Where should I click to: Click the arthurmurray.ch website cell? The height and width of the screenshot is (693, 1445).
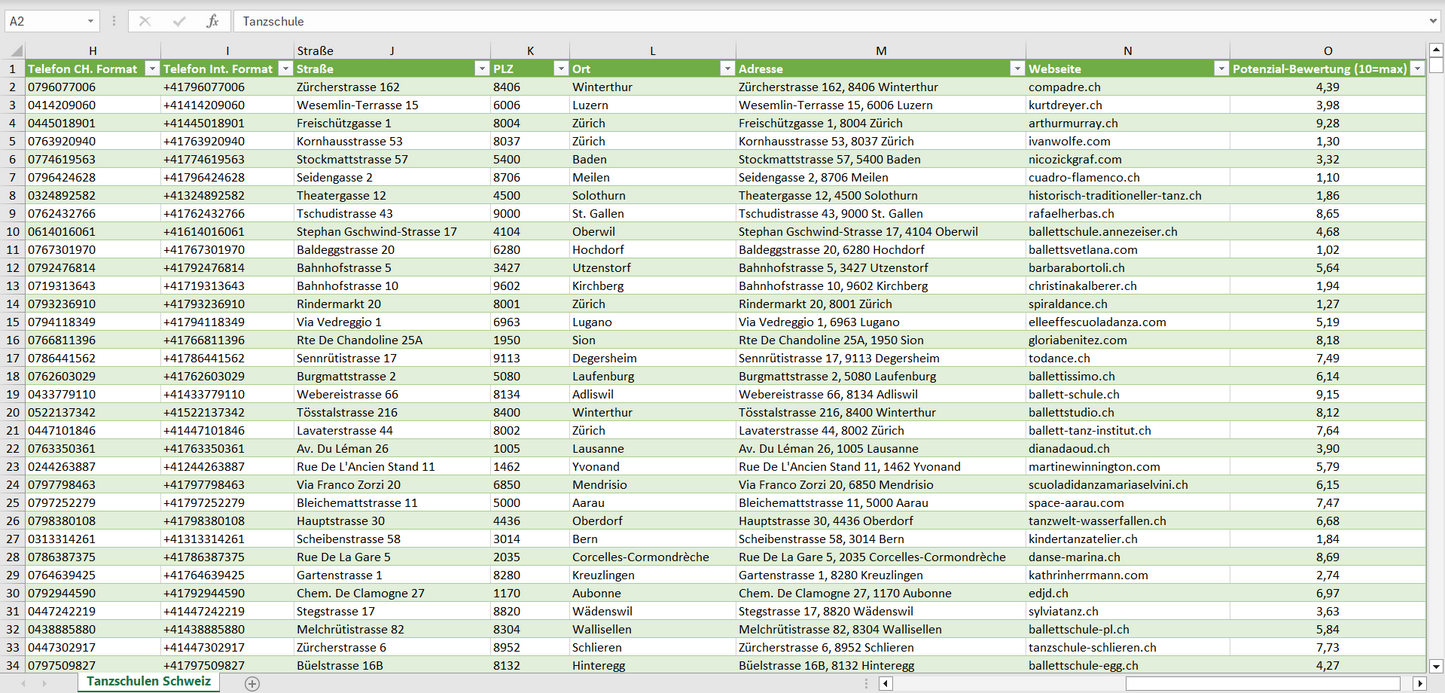(x=1073, y=123)
